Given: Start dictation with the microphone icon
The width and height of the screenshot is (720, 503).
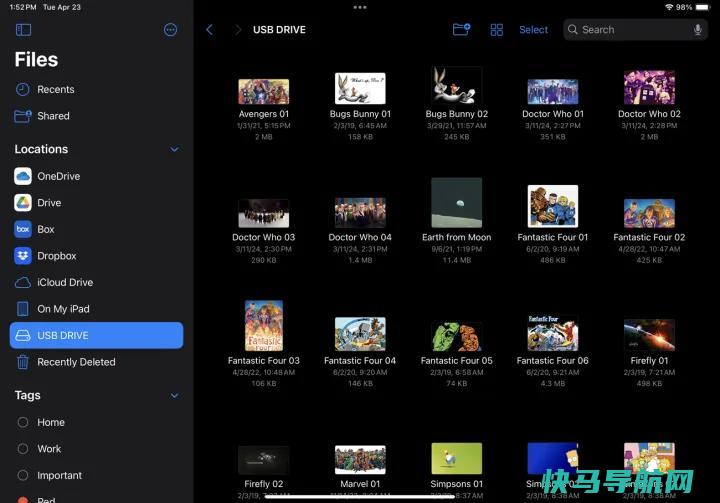Looking at the screenshot, I should click(697, 30).
